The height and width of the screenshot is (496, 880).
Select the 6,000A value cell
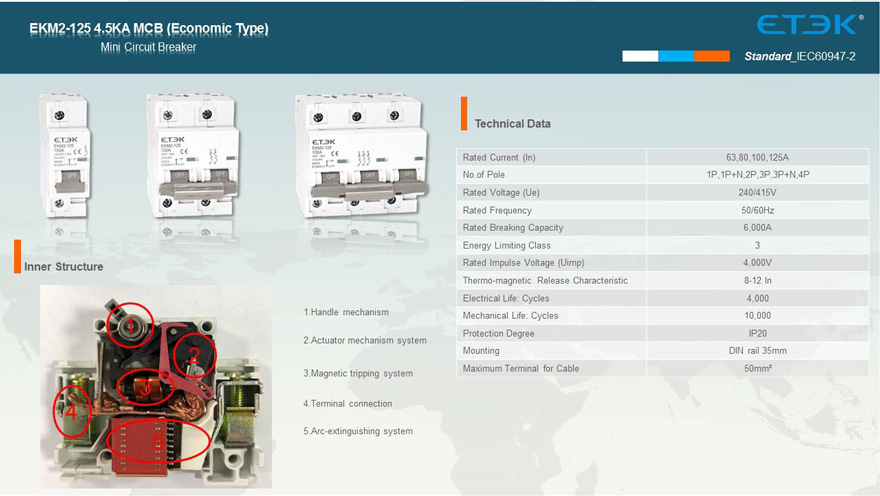pos(758,227)
